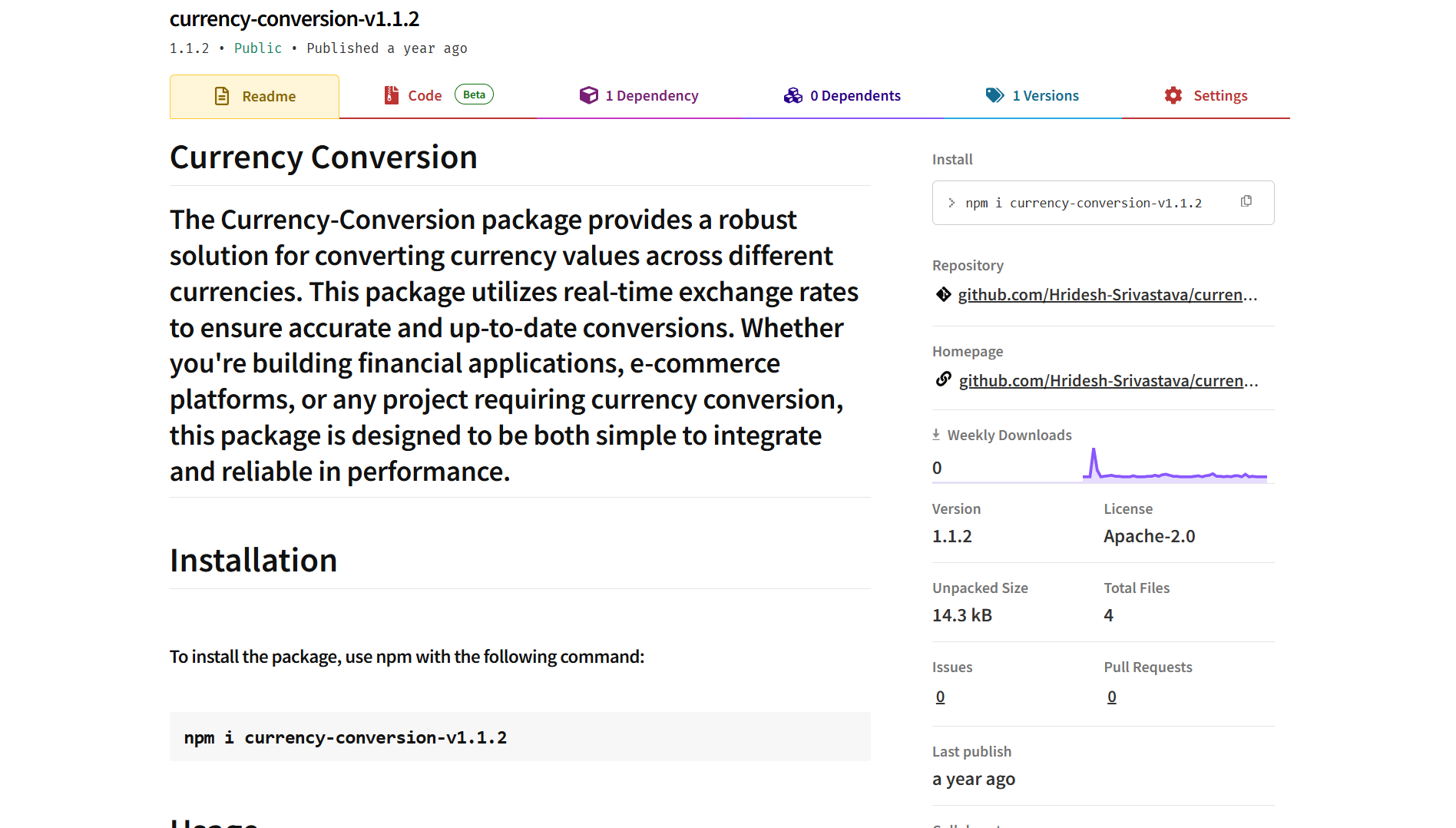
Task: Click the git icon beside the repository link
Action: pyautogui.click(x=943, y=294)
